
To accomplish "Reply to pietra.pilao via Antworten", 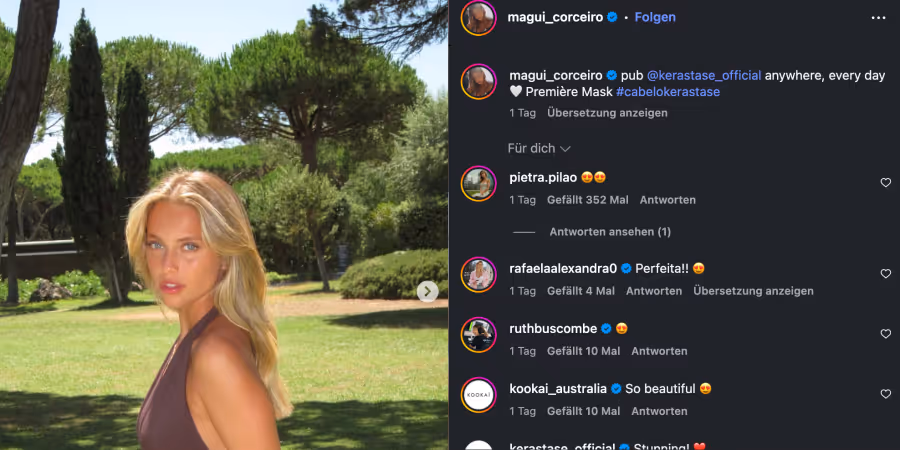I will 668,200.
